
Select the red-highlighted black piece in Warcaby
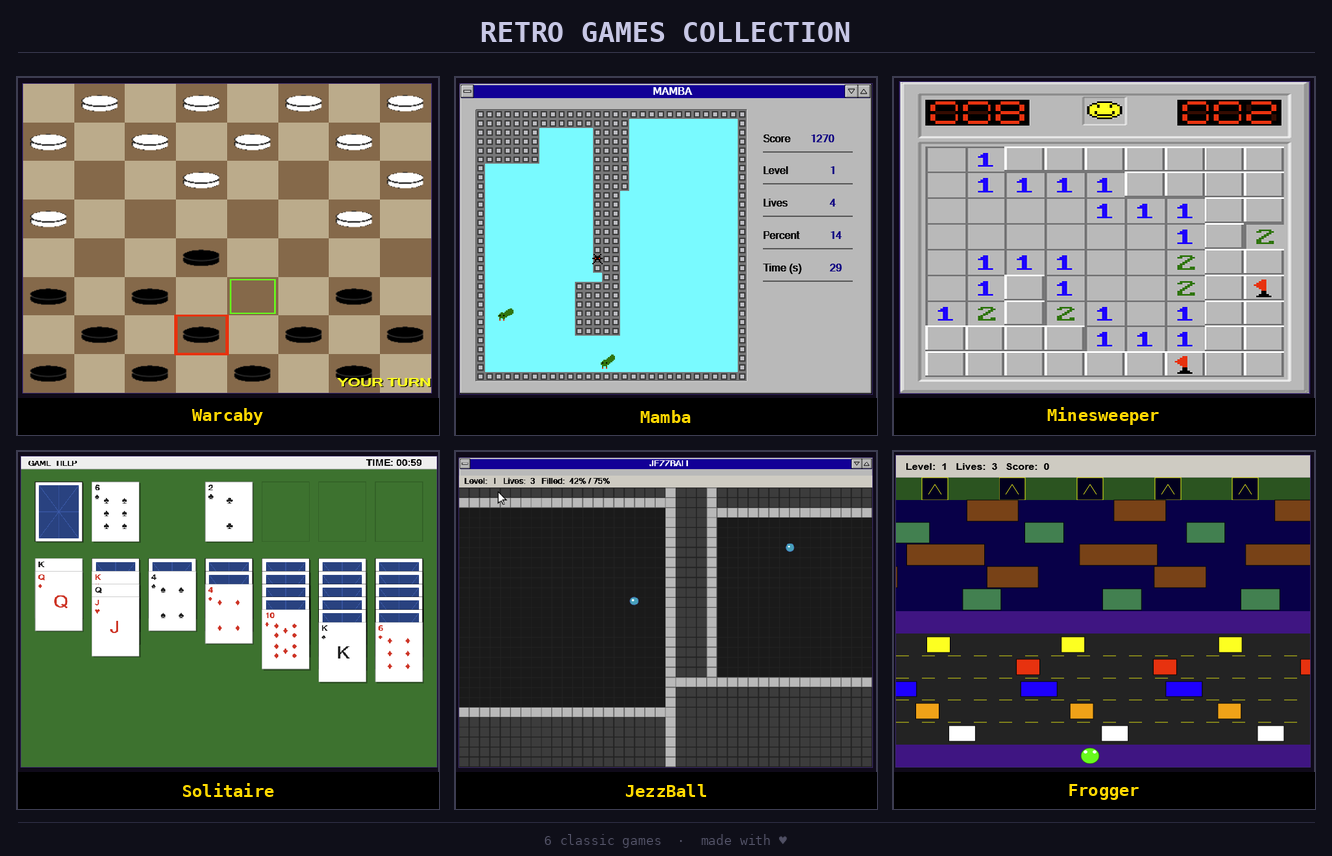point(201,334)
